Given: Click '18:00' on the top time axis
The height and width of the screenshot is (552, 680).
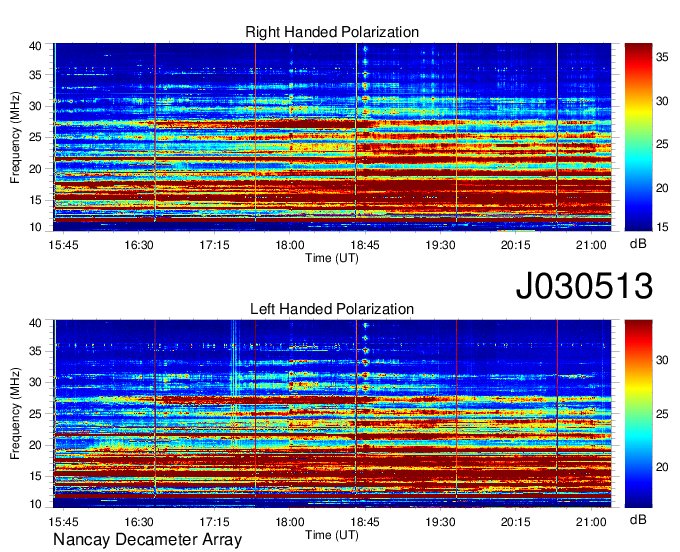Looking at the screenshot, I should (290, 245).
